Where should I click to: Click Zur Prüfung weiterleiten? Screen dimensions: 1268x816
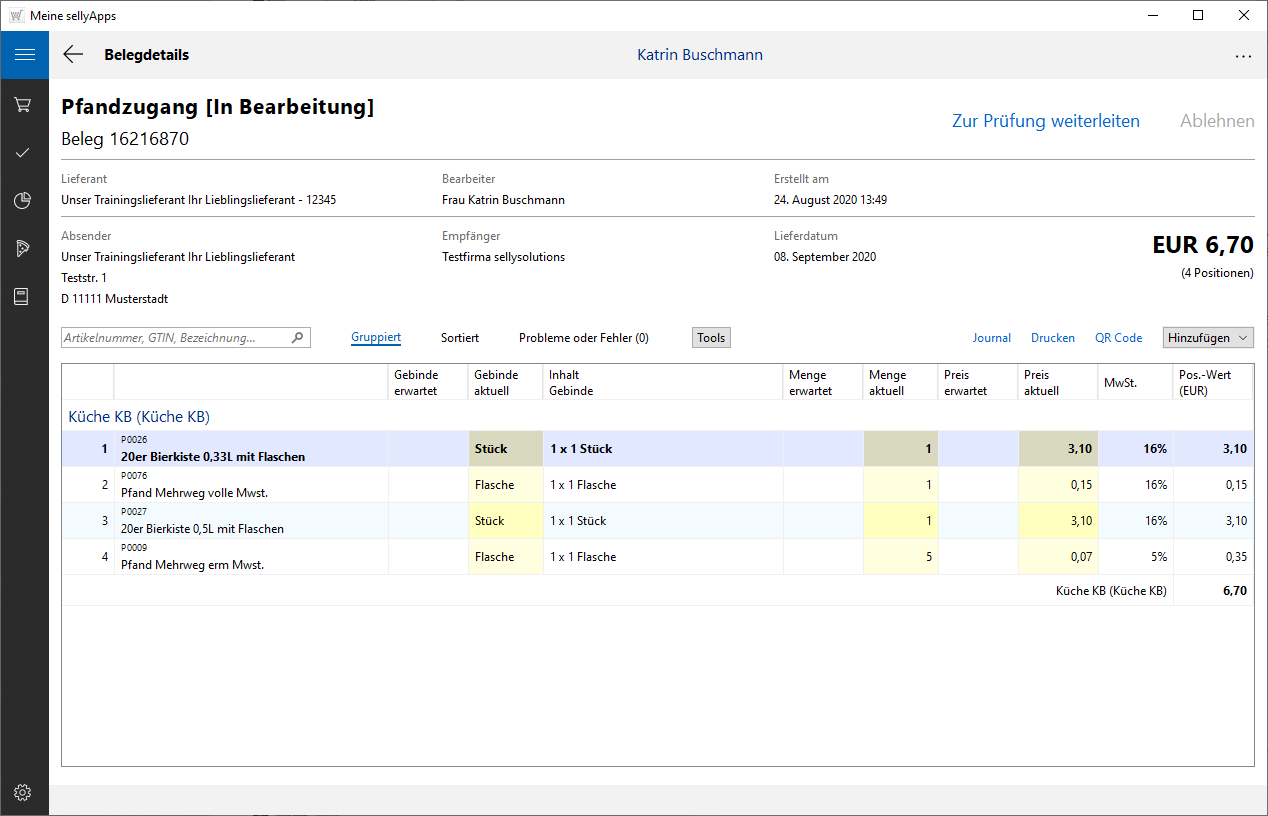pos(1045,121)
